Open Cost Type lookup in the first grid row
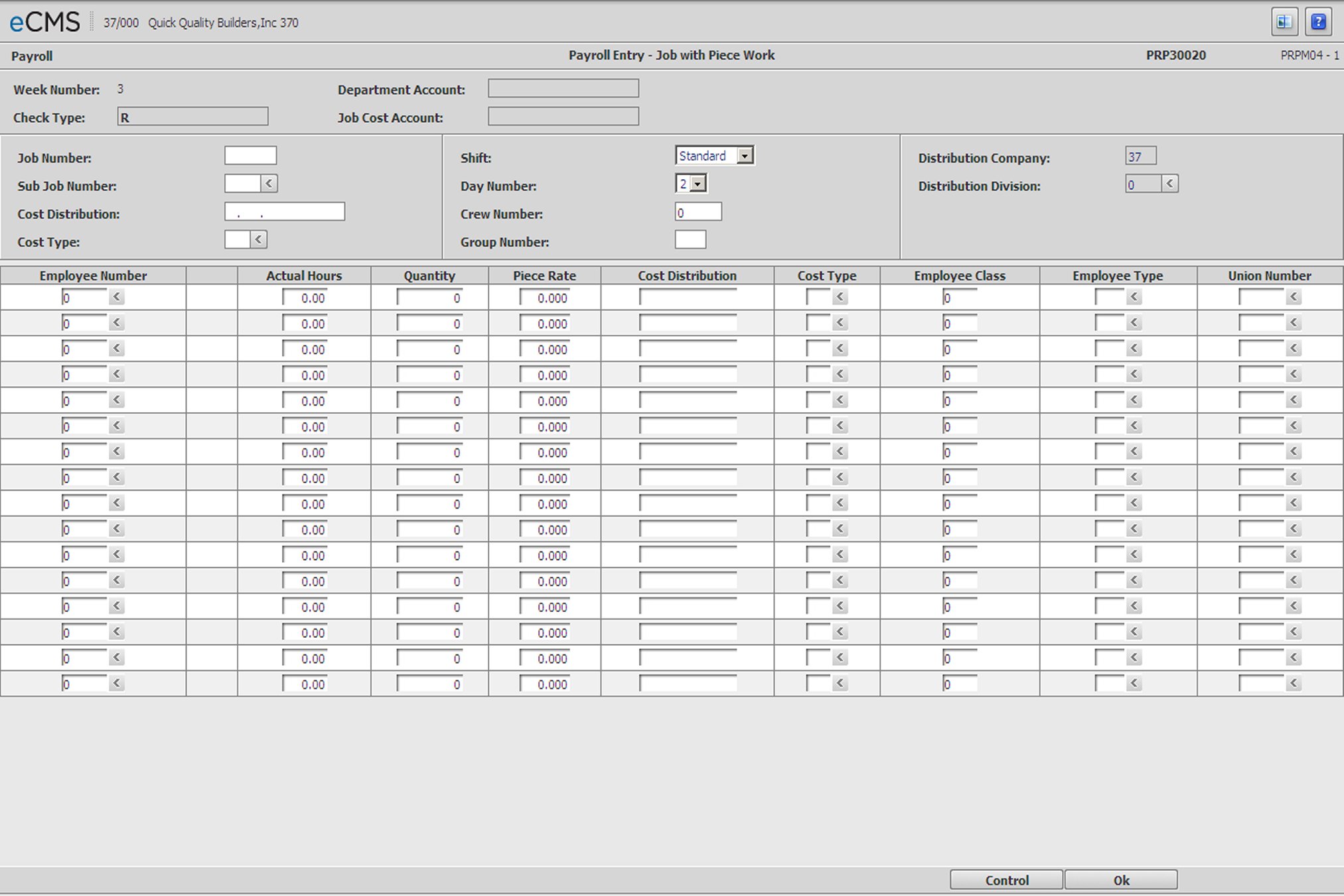This screenshot has height=896, width=1344. tap(840, 297)
